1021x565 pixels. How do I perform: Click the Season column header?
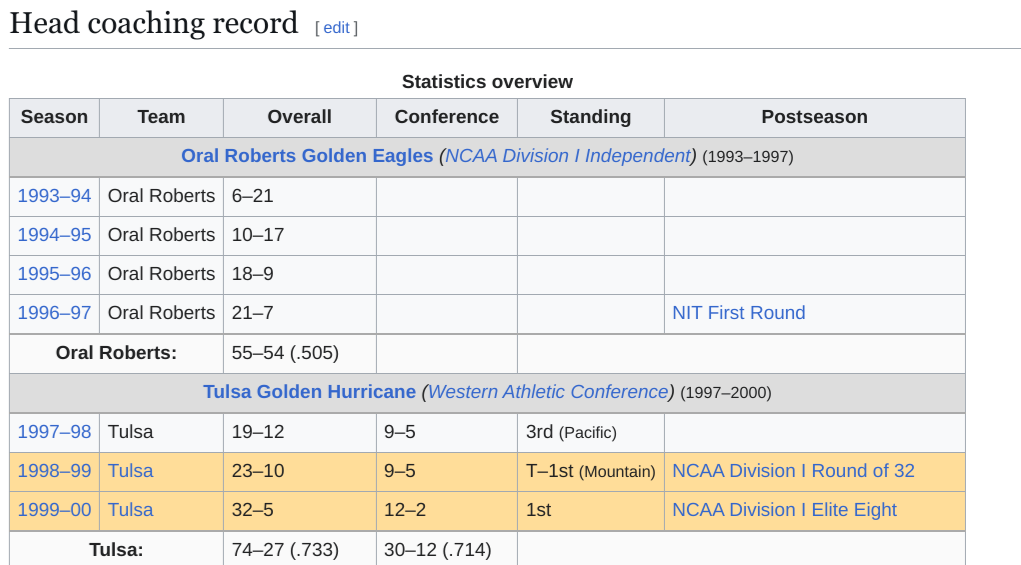[x=54, y=117]
